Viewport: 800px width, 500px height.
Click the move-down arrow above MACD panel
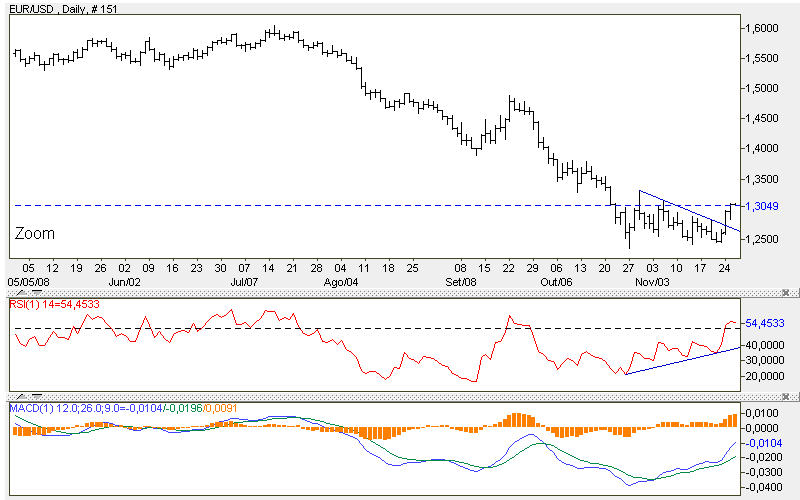point(37,396)
